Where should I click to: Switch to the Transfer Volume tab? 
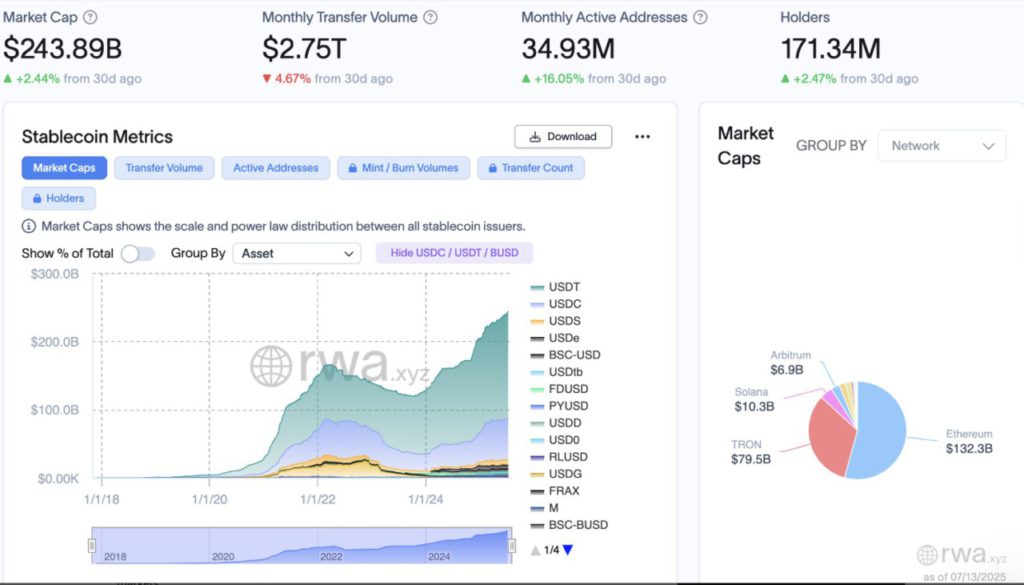click(164, 168)
